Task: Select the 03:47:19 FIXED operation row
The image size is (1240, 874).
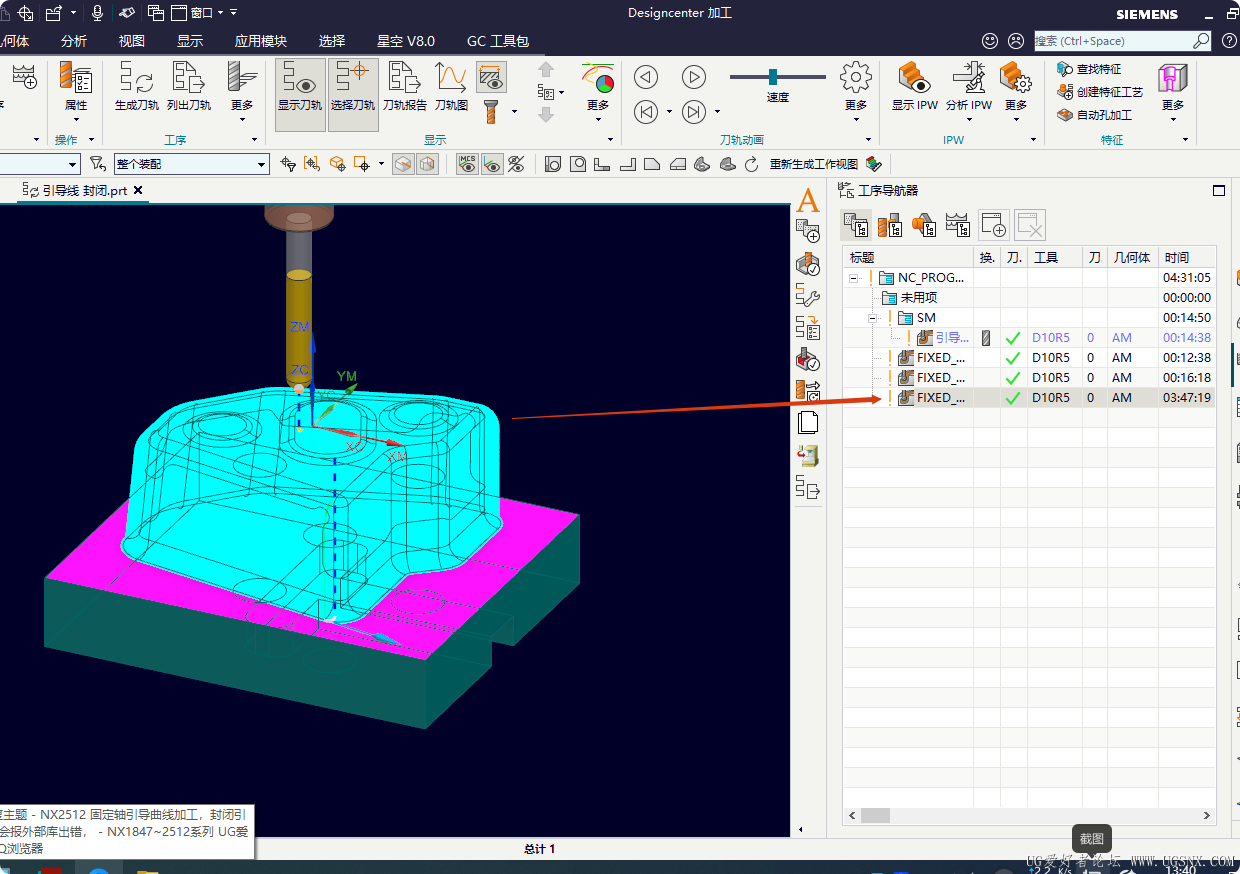Action: point(1029,398)
